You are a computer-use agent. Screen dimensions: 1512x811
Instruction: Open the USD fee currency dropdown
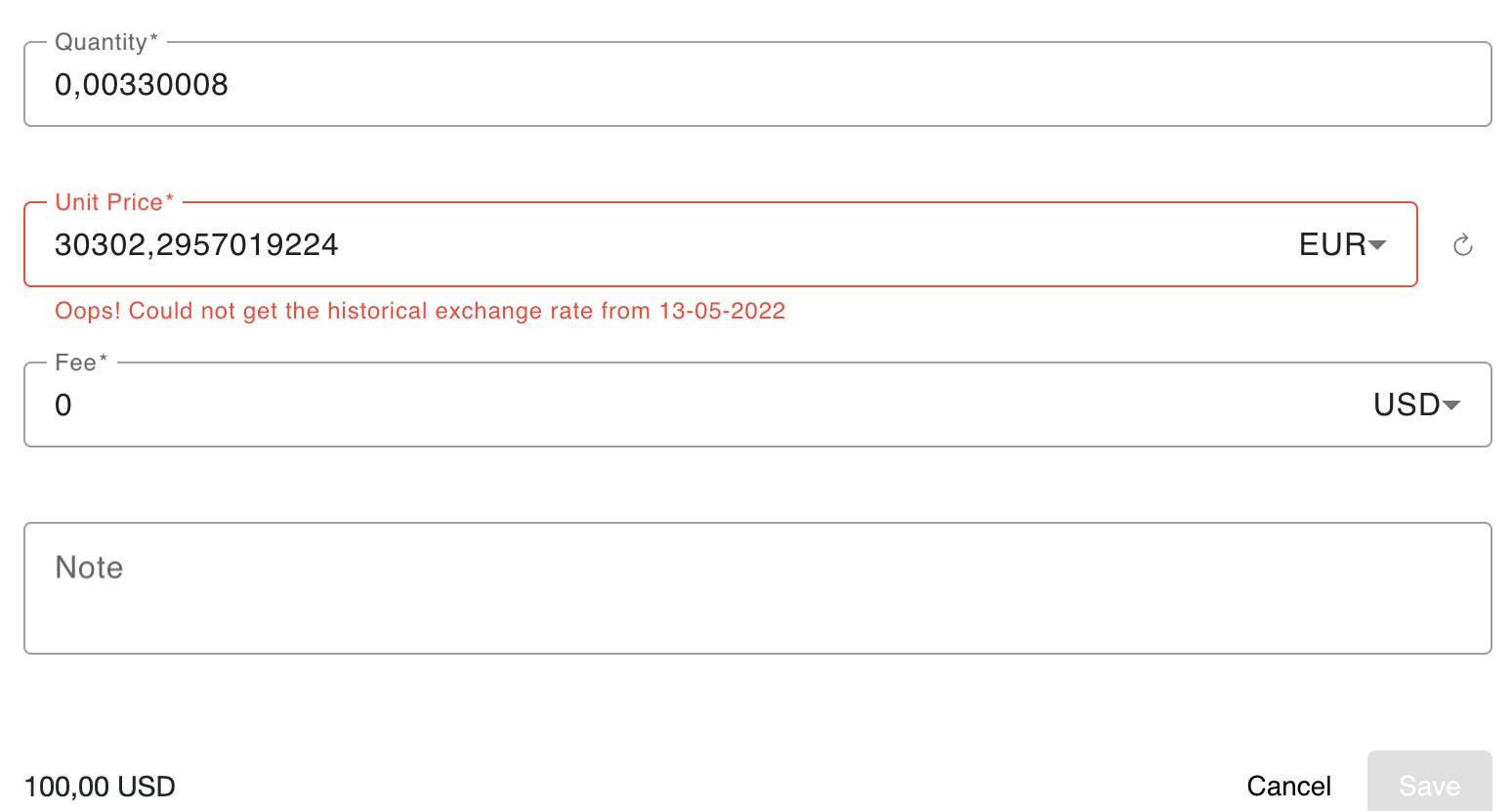pyautogui.click(x=1416, y=405)
